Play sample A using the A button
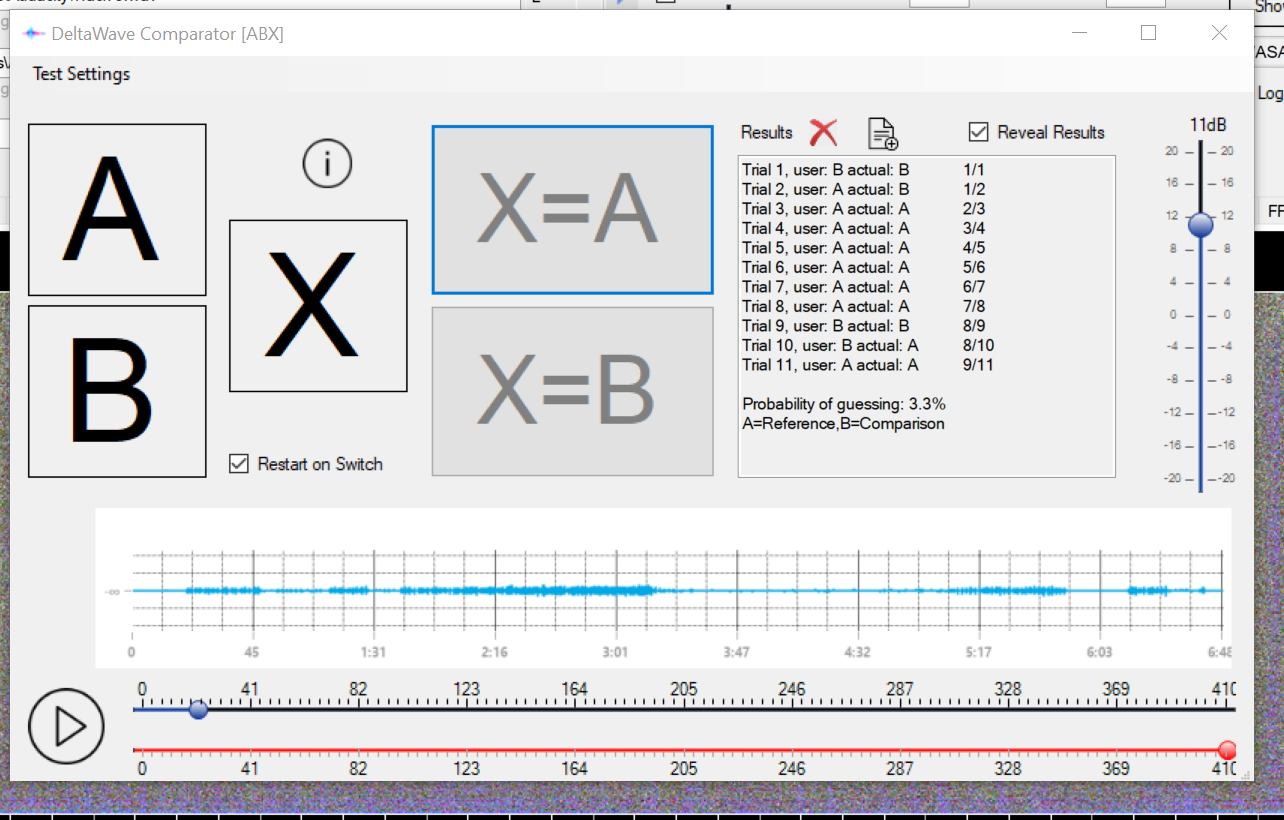 click(117, 210)
